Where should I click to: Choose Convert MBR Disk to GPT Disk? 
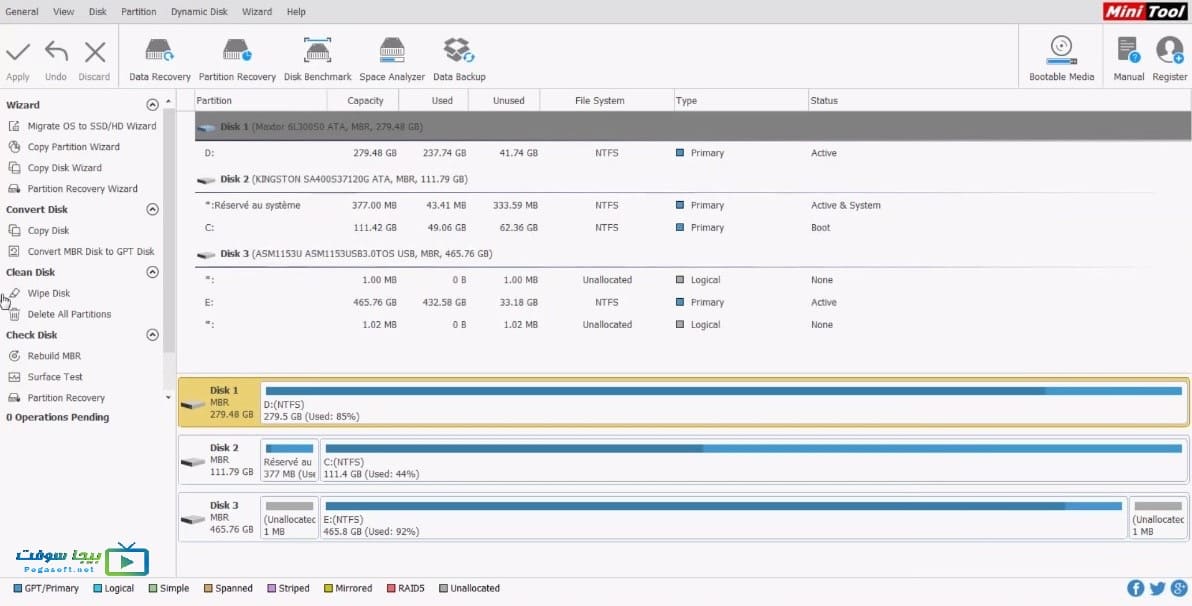pos(90,252)
